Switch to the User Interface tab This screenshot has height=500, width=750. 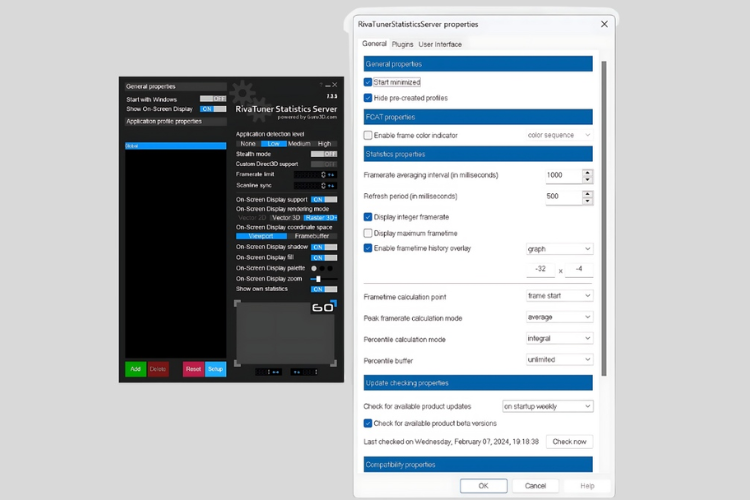440,44
